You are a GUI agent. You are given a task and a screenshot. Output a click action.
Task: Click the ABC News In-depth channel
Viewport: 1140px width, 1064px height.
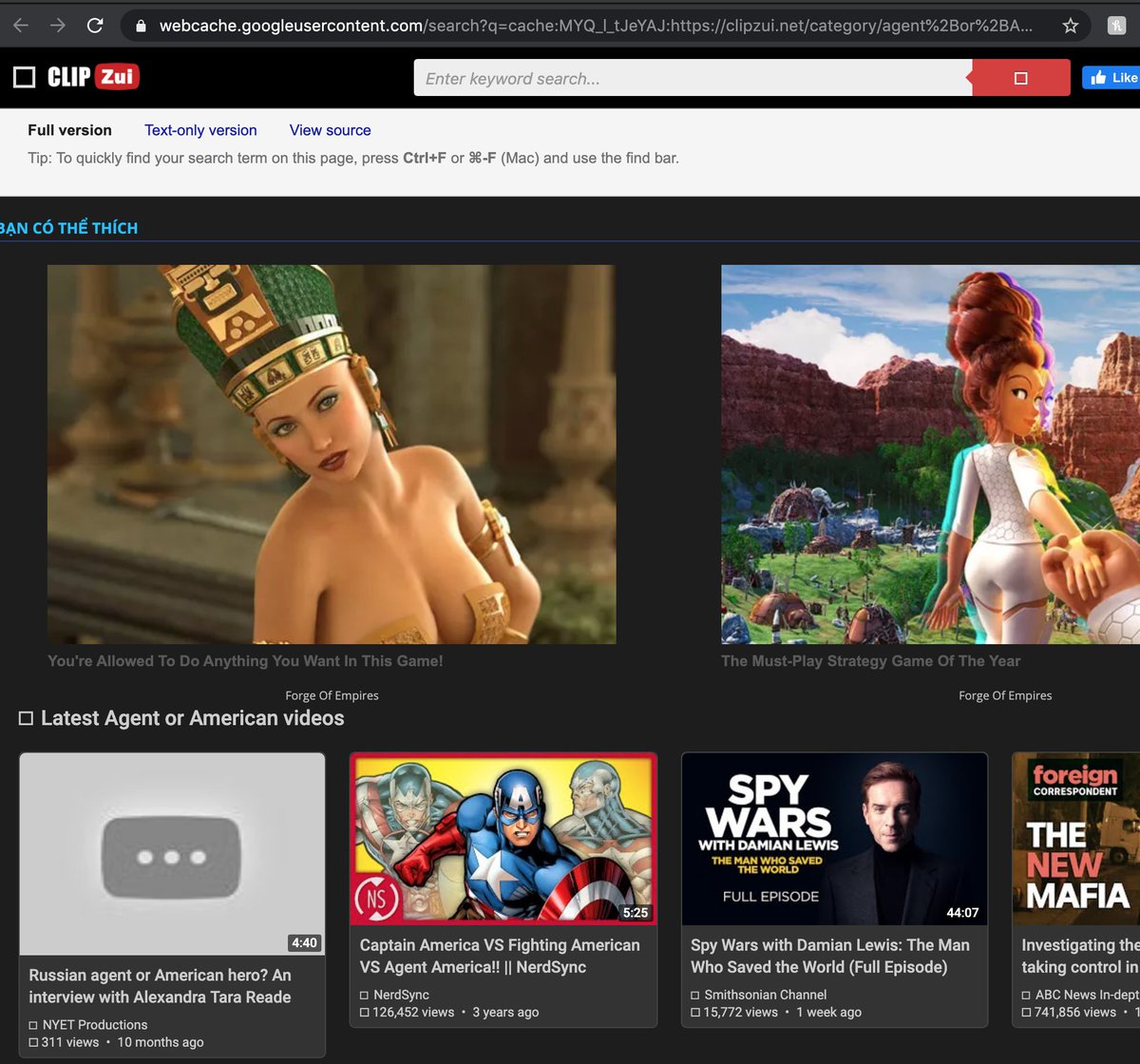tap(1087, 995)
